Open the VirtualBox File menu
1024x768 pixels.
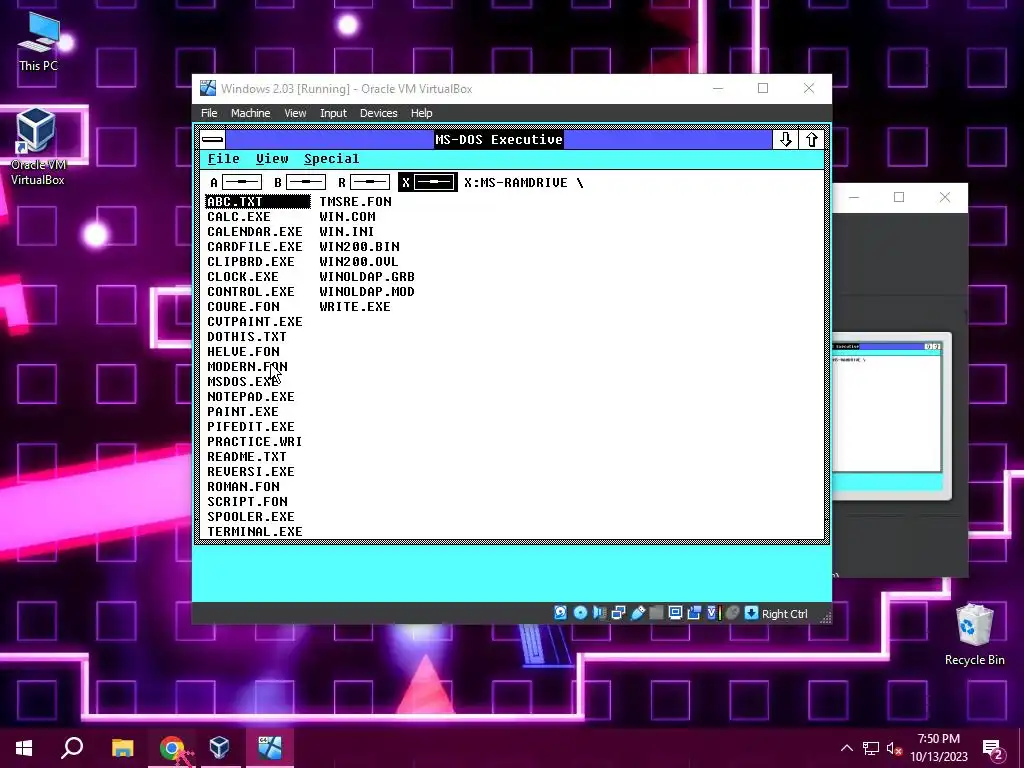point(209,113)
